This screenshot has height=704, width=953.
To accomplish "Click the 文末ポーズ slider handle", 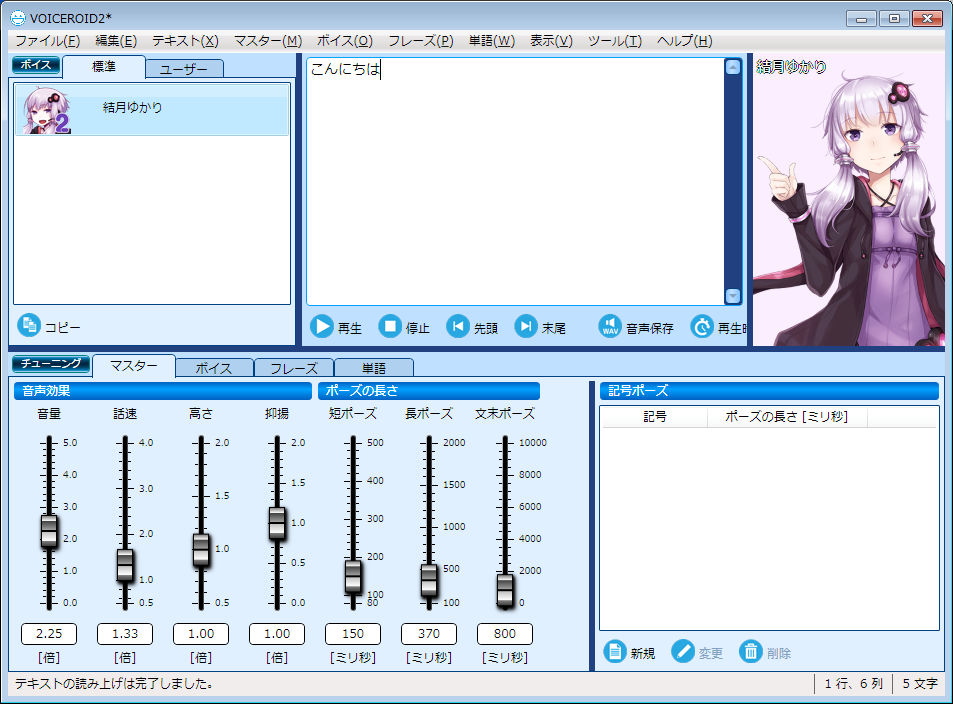I will click(505, 590).
